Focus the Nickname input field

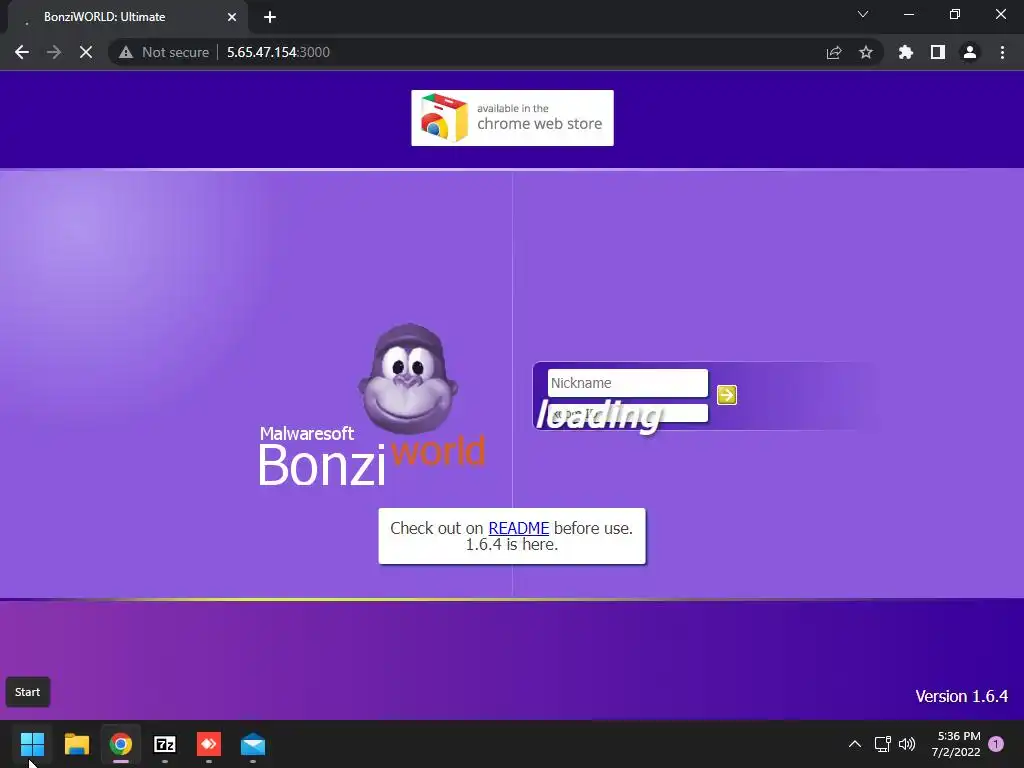[628, 383]
